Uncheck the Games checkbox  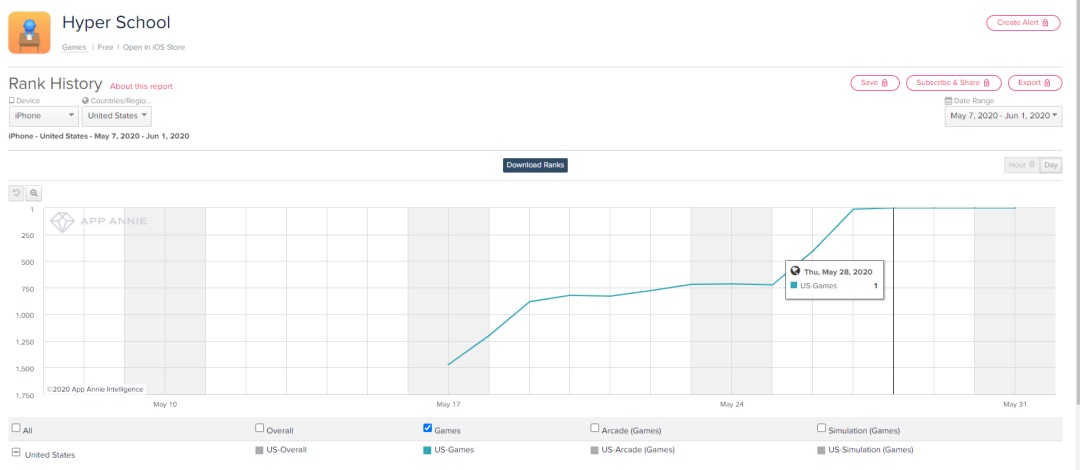(428, 428)
